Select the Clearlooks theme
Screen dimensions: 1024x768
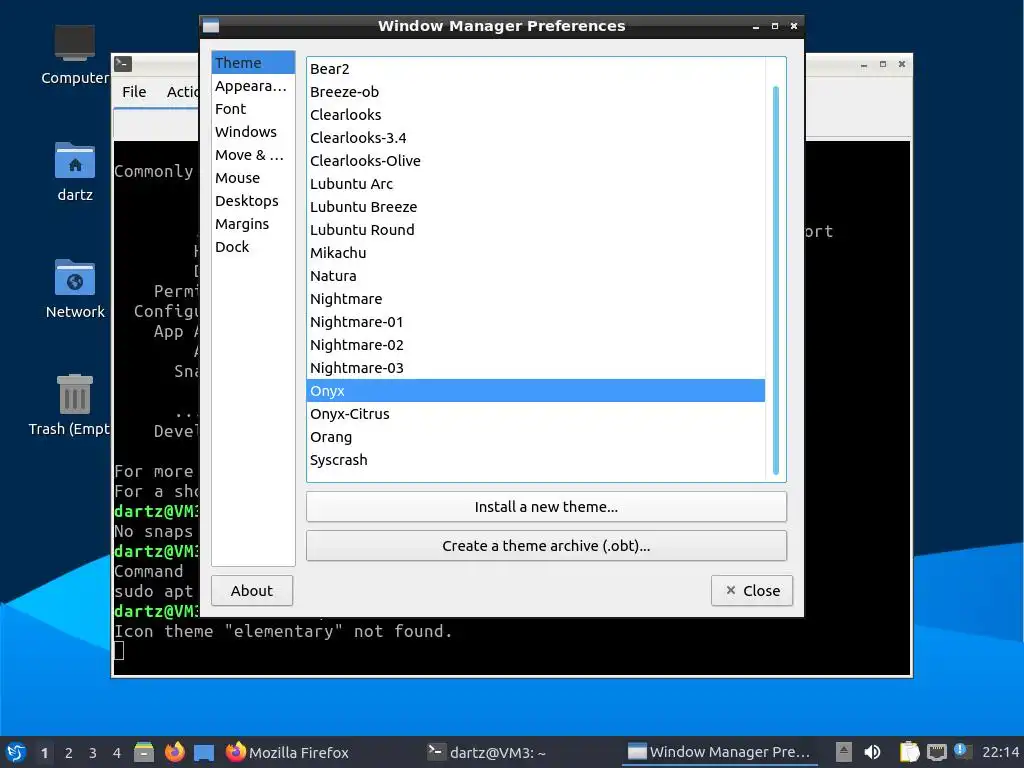(536, 114)
